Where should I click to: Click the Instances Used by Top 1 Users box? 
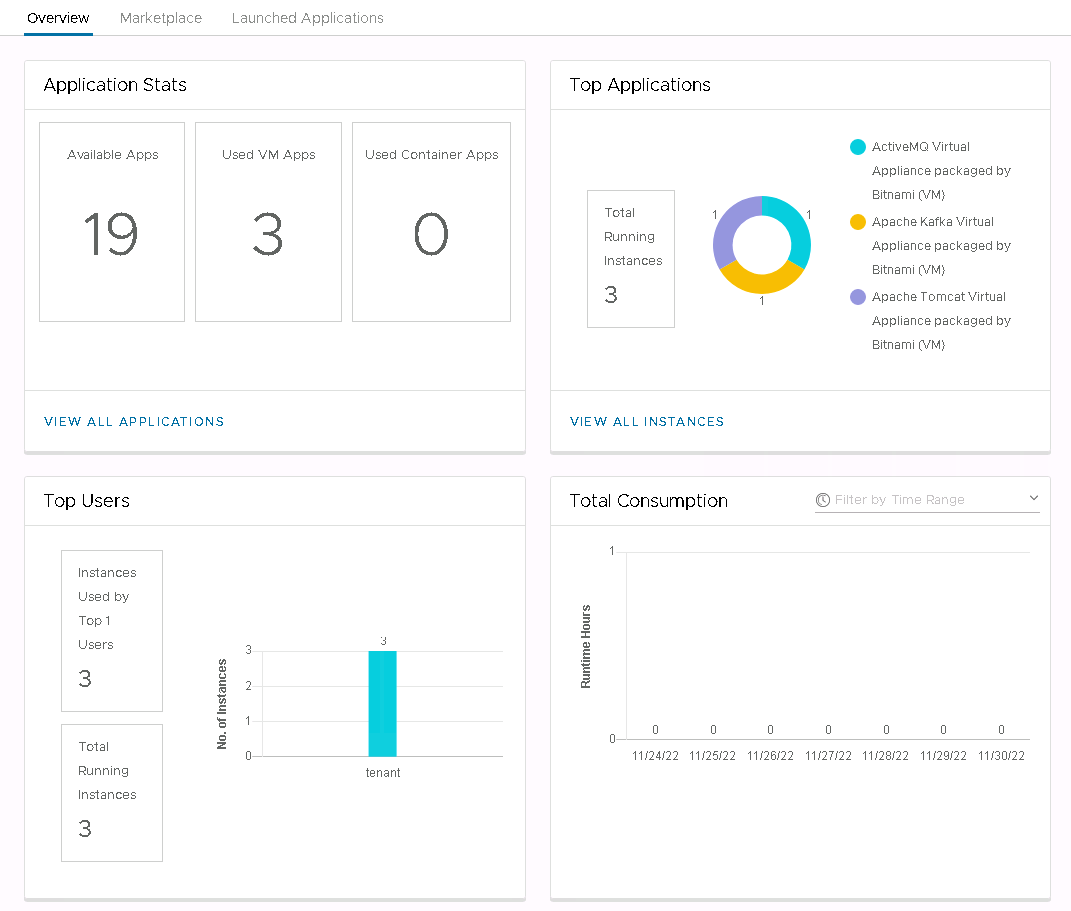click(112, 630)
